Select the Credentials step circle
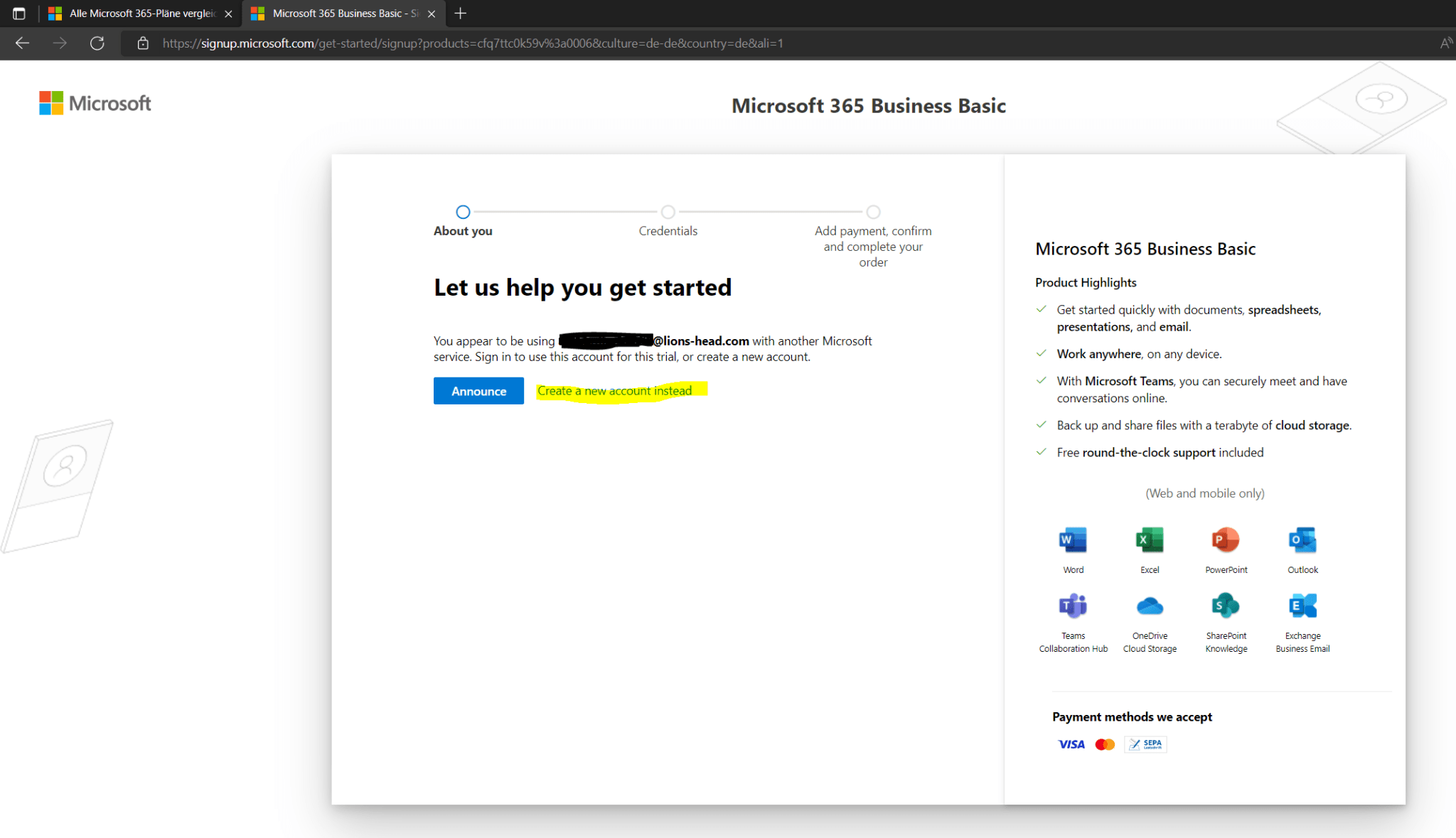 668,212
